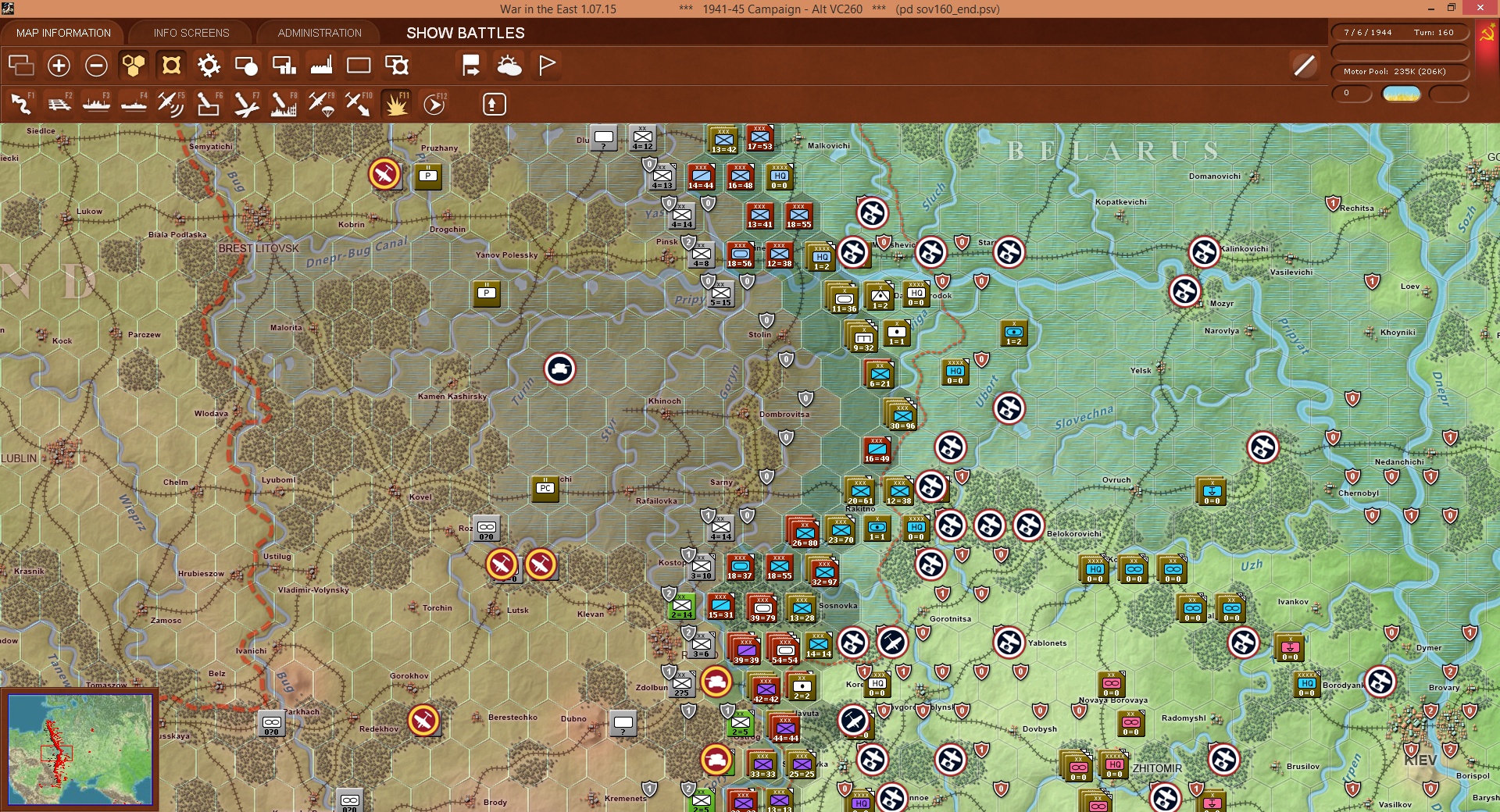Select the unit counter labeled 26=80
The width and height of the screenshot is (1500, 812).
click(804, 532)
